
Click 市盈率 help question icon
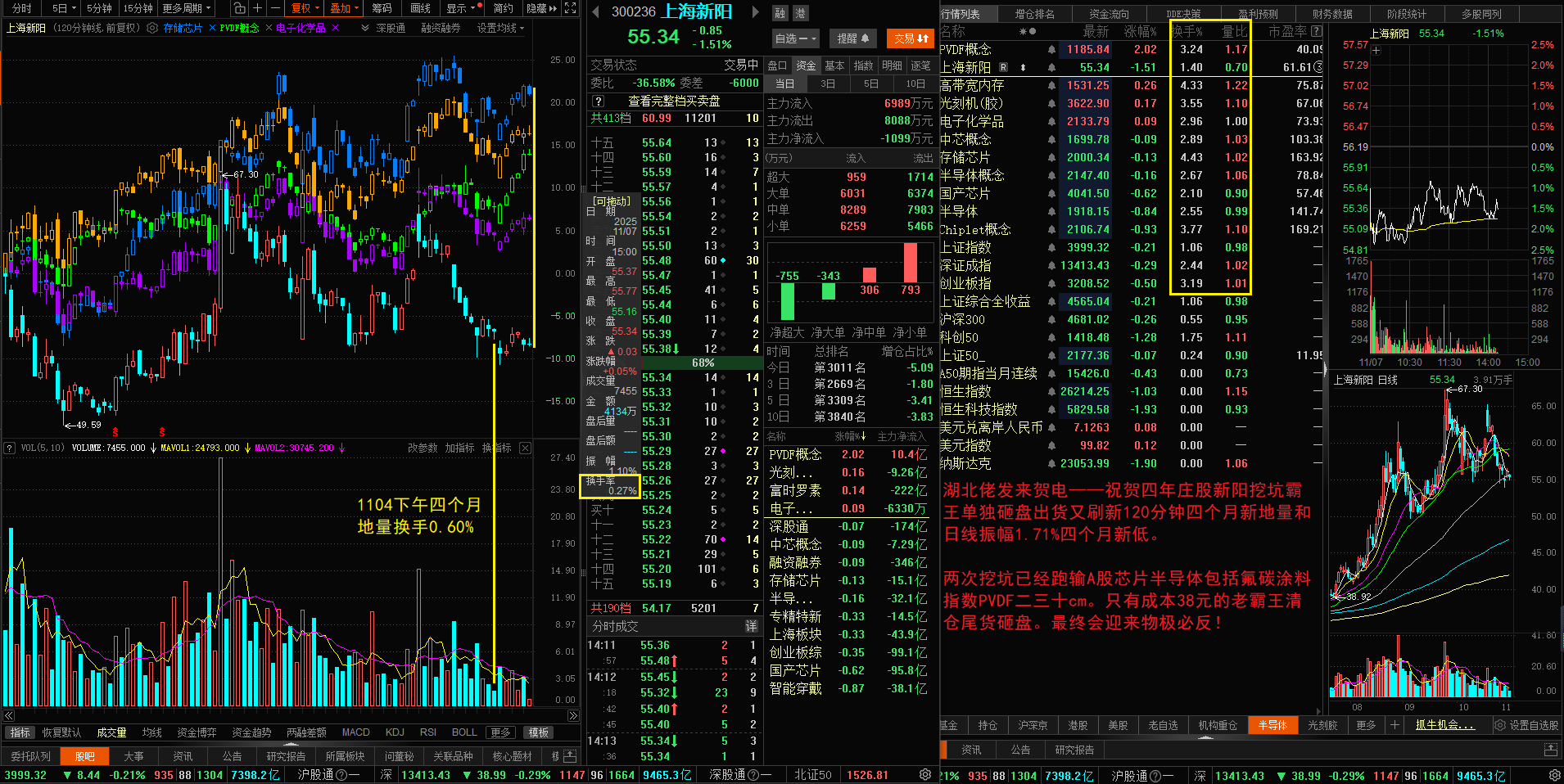pyautogui.click(x=1316, y=31)
